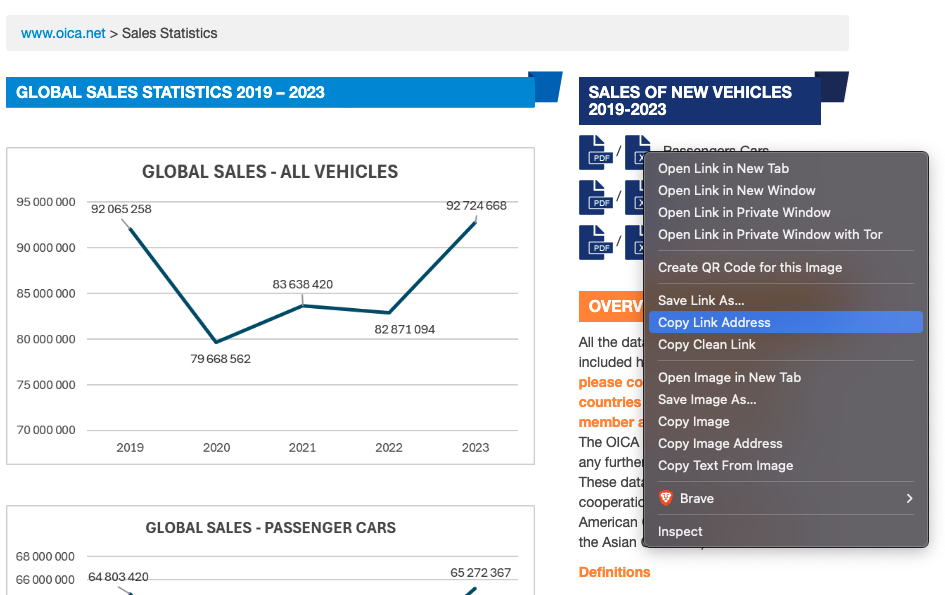The width and height of the screenshot is (945, 595).
Task: Follow the www.oica.net breadcrumb link
Action: pyautogui.click(x=63, y=33)
